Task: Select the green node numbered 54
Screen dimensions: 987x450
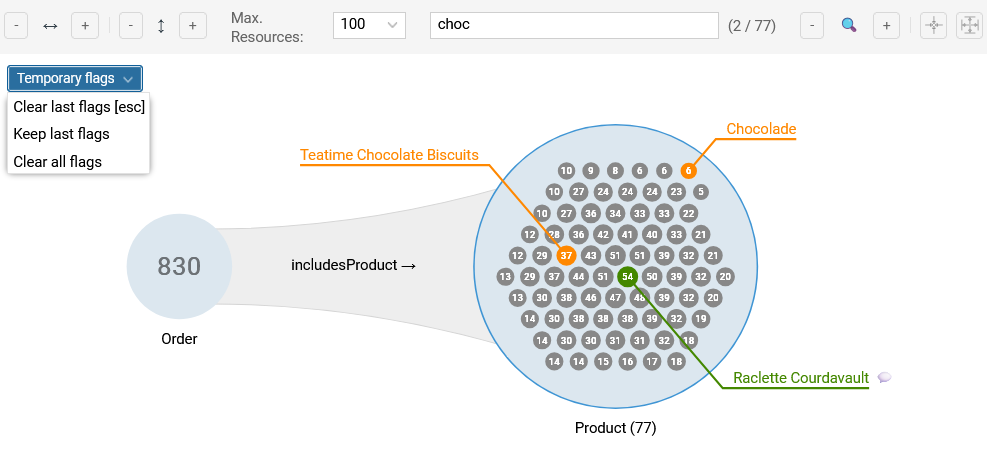Action: (x=627, y=277)
